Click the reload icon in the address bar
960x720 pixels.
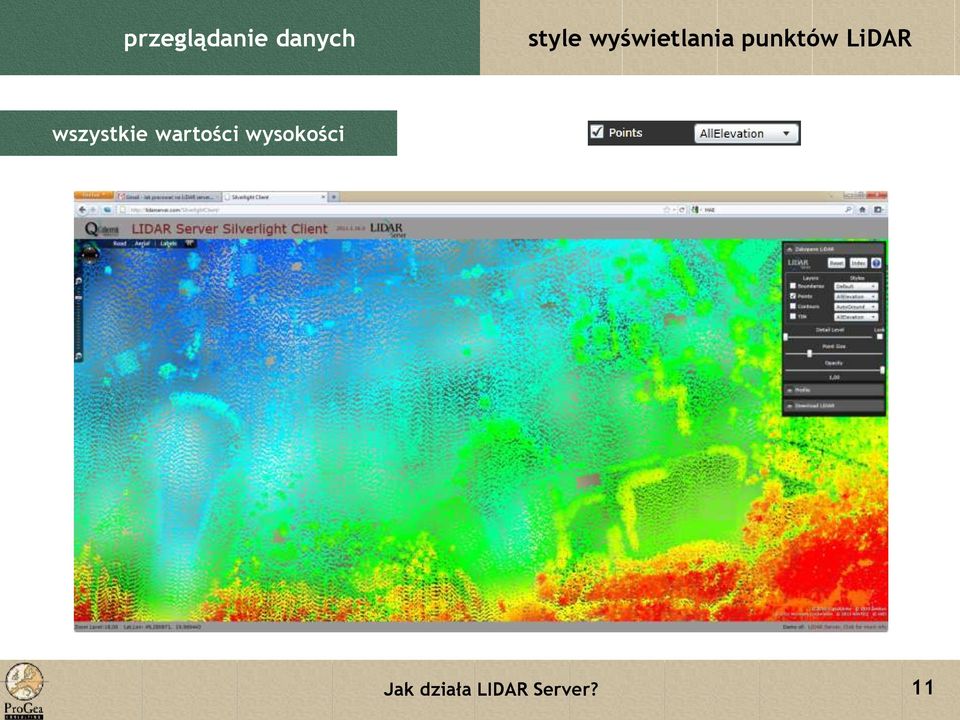pos(681,209)
